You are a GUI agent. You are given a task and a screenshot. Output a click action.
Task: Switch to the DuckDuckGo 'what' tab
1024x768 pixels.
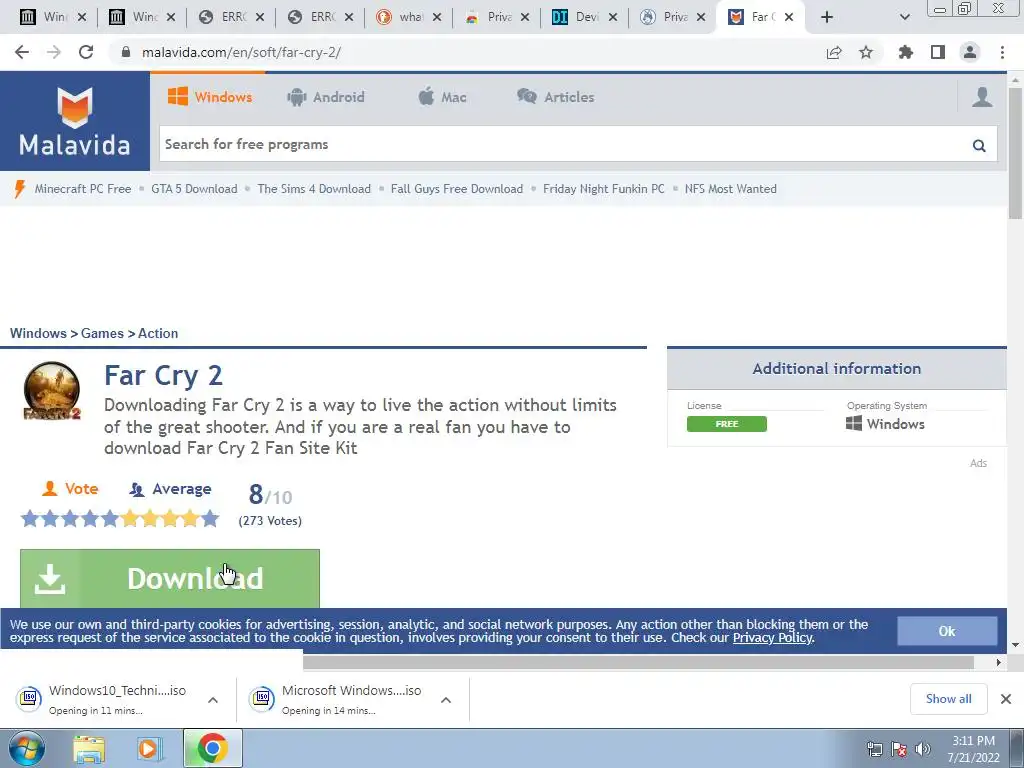[409, 17]
